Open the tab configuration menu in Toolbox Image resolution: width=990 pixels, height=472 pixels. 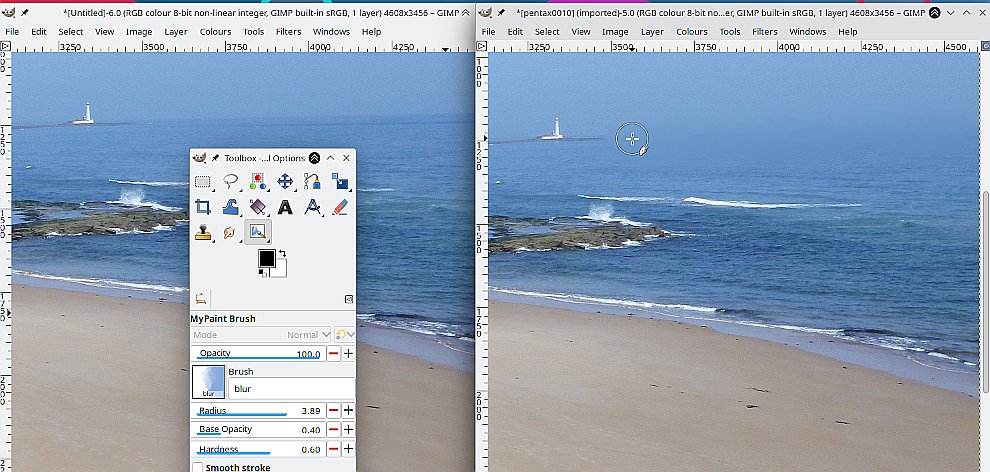point(349,299)
